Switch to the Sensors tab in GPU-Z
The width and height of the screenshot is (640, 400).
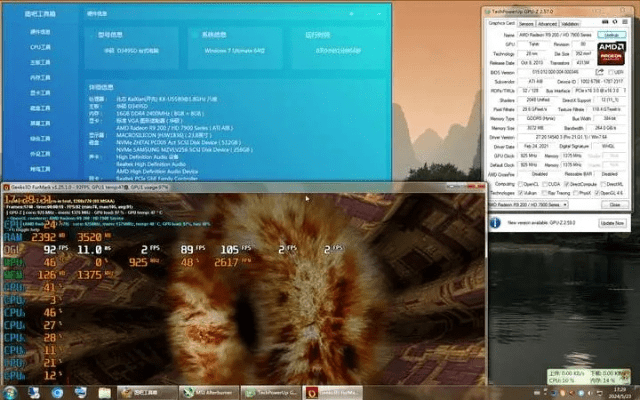(x=525, y=22)
